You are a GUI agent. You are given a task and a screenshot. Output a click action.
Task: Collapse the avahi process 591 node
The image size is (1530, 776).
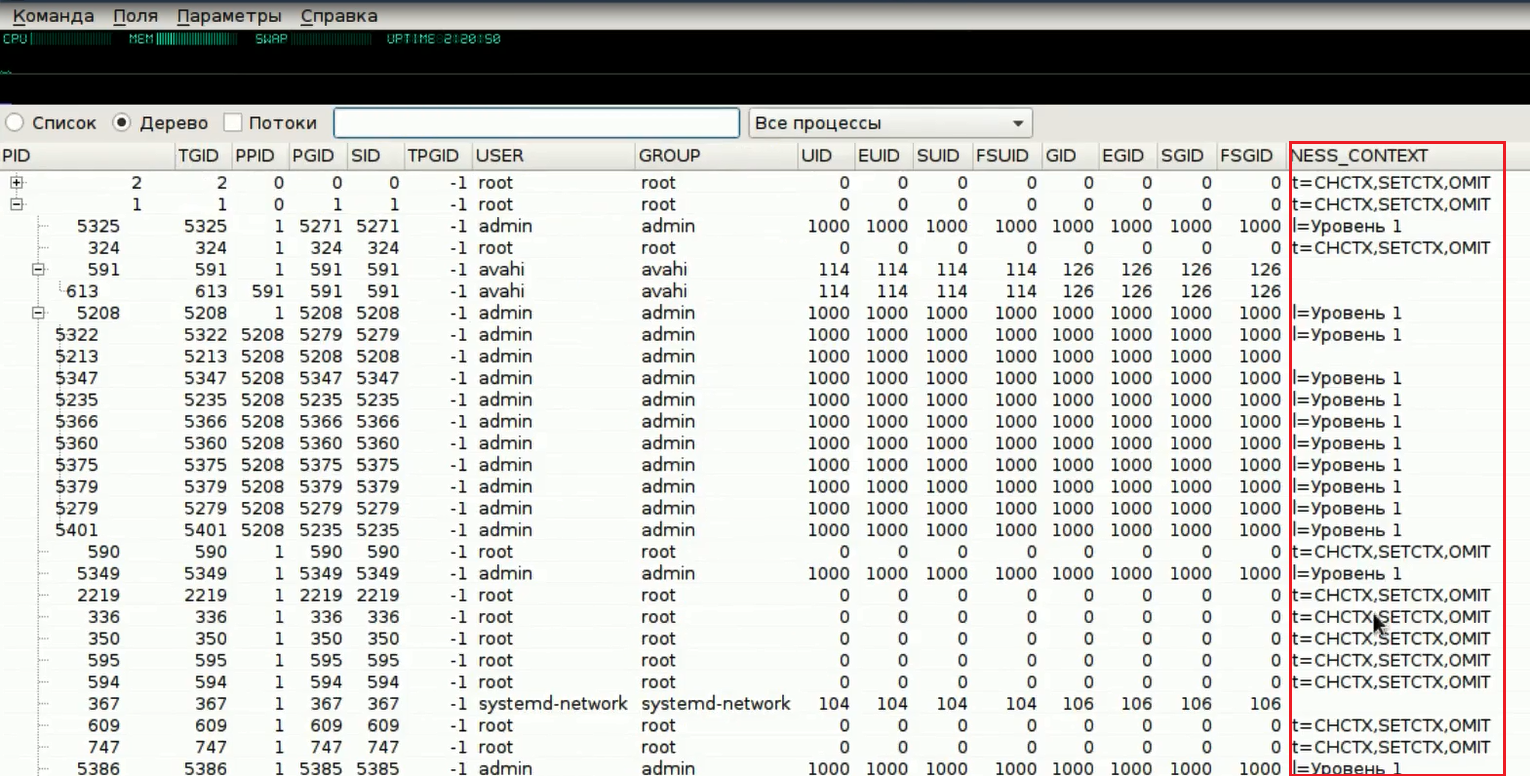pyautogui.click(x=39, y=269)
